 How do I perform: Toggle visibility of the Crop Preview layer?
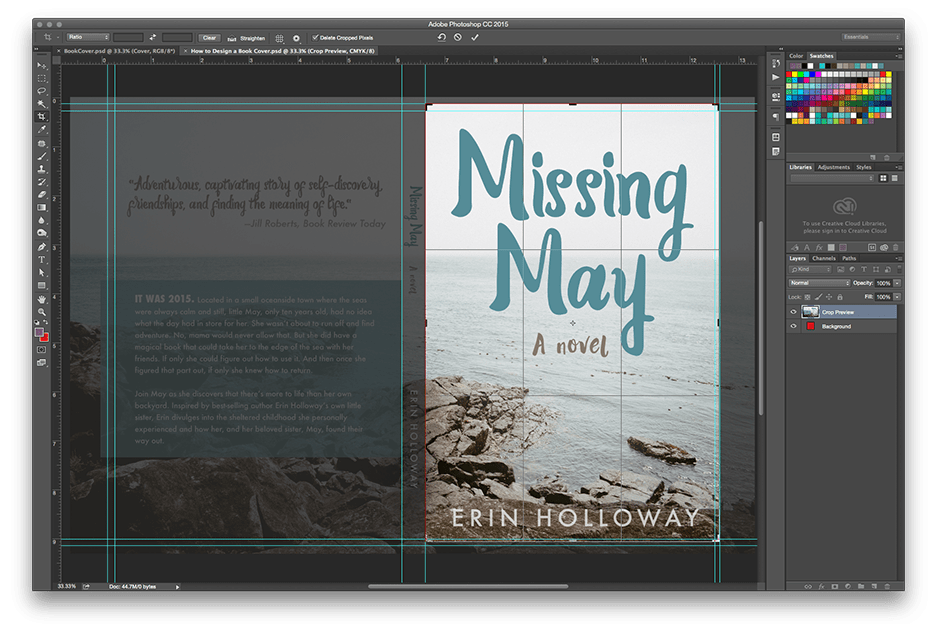point(793,312)
